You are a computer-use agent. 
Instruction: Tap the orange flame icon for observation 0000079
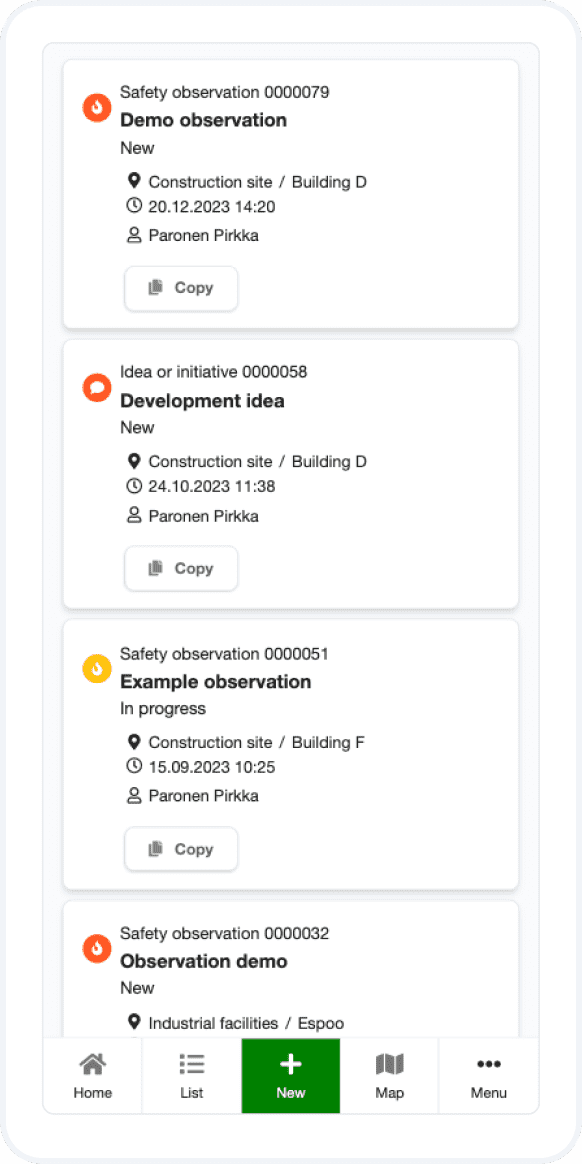pos(97,108)
